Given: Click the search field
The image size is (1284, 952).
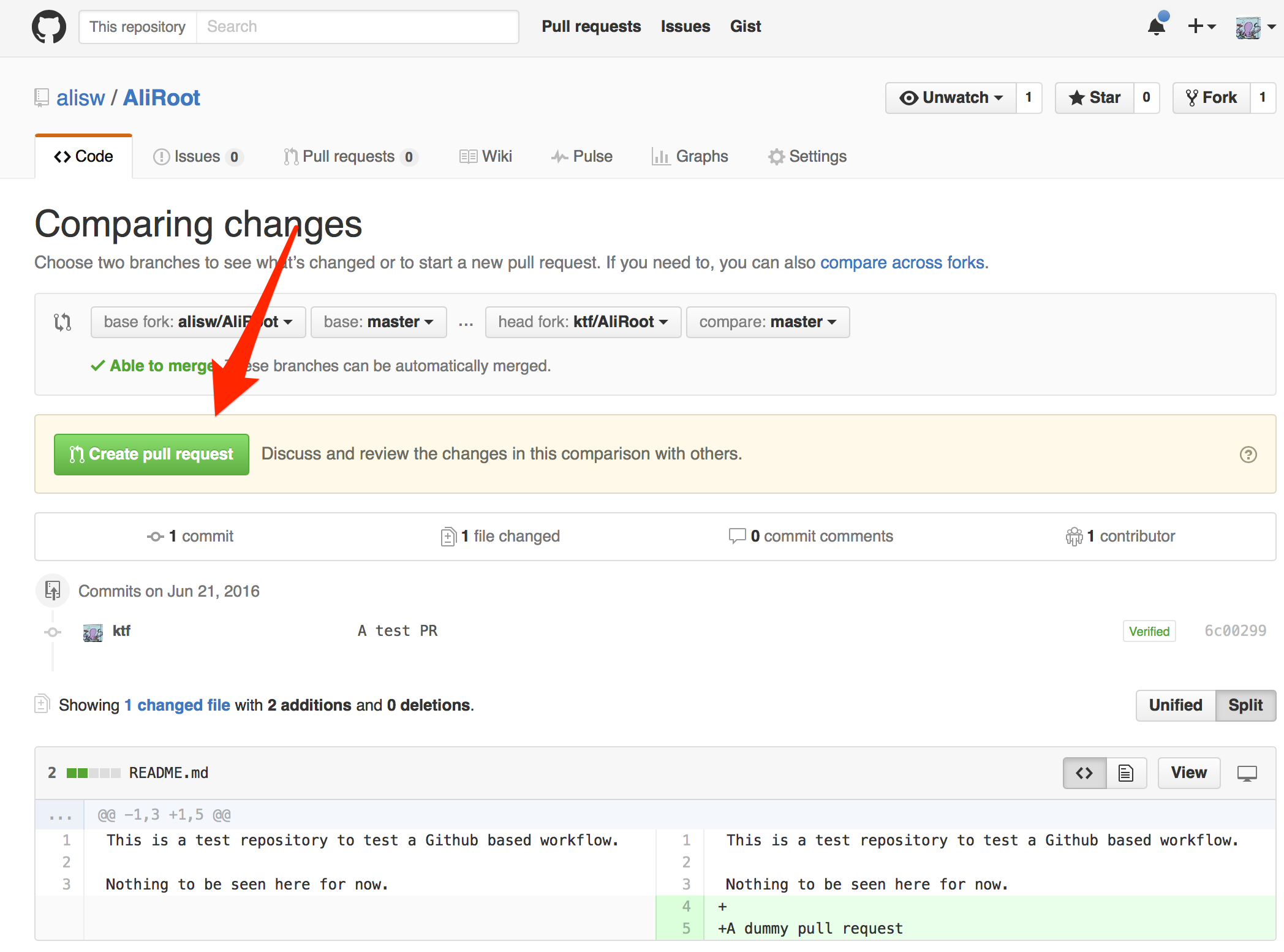Looking at the screenshot, I should pyautogui.click(x=357, y=27).
